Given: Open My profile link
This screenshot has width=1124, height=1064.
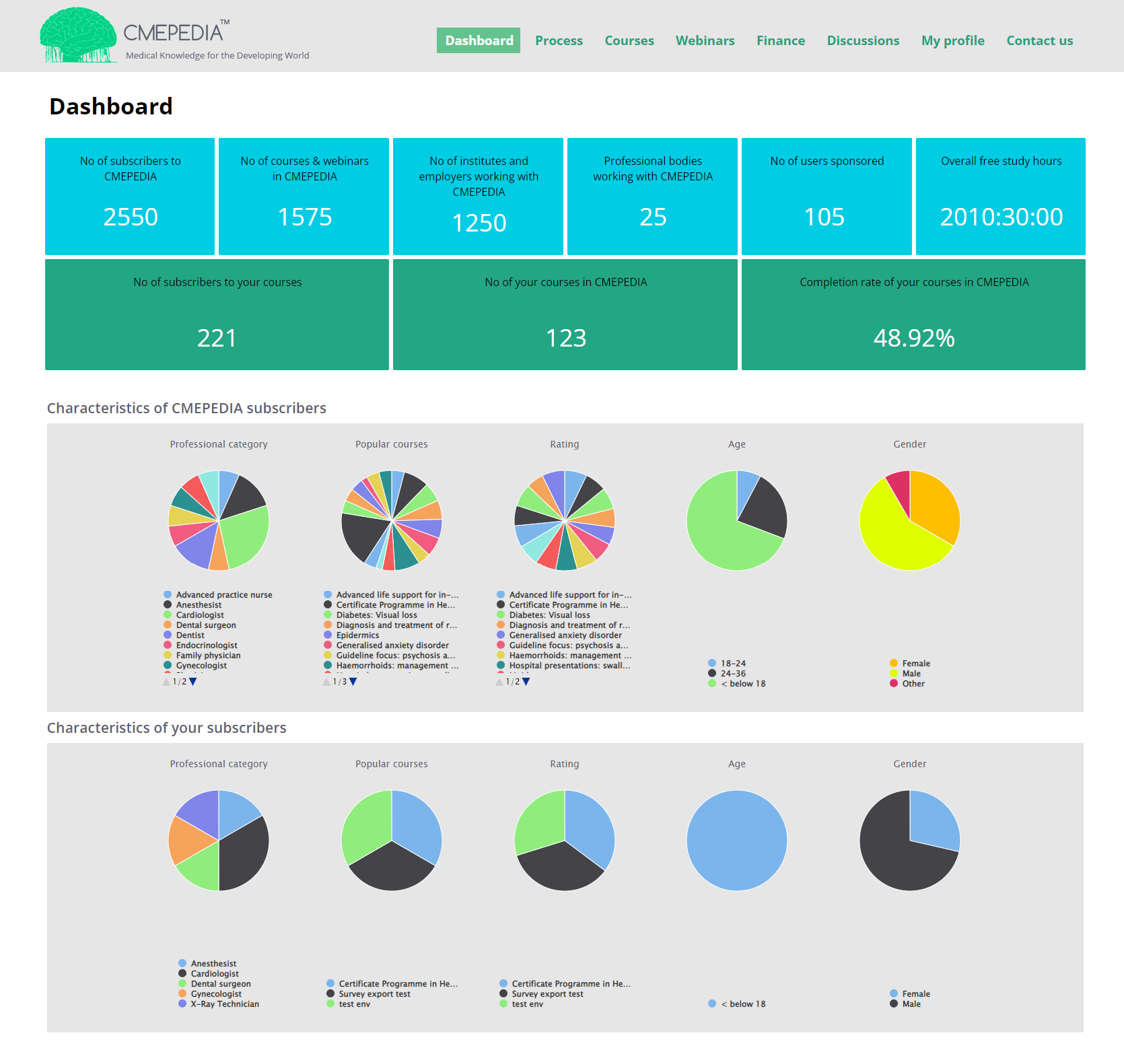Looking at the screenshot, I should click(952, 40).
